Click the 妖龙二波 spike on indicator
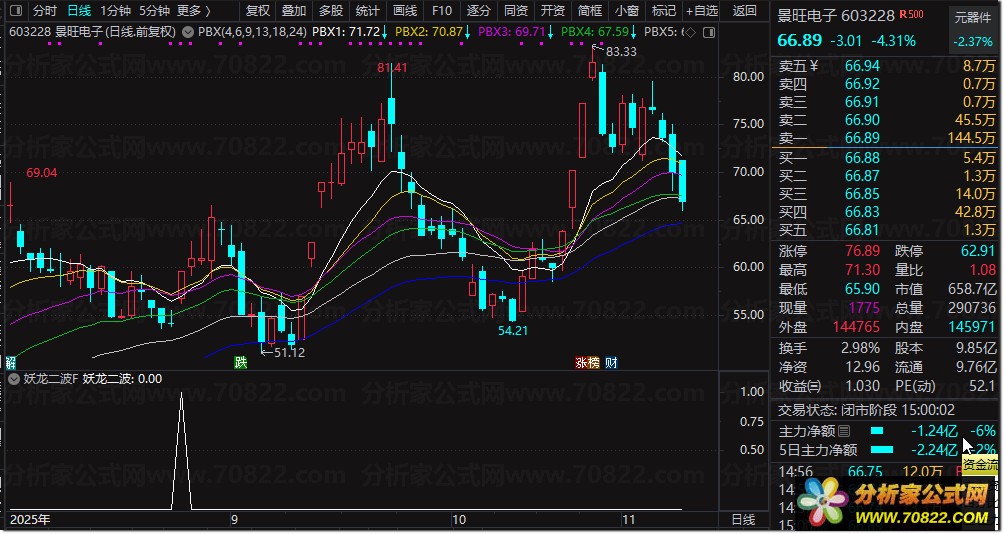The width and height of the screenshot is (1005, 534). pyautogui.click(x=181, y=449)
